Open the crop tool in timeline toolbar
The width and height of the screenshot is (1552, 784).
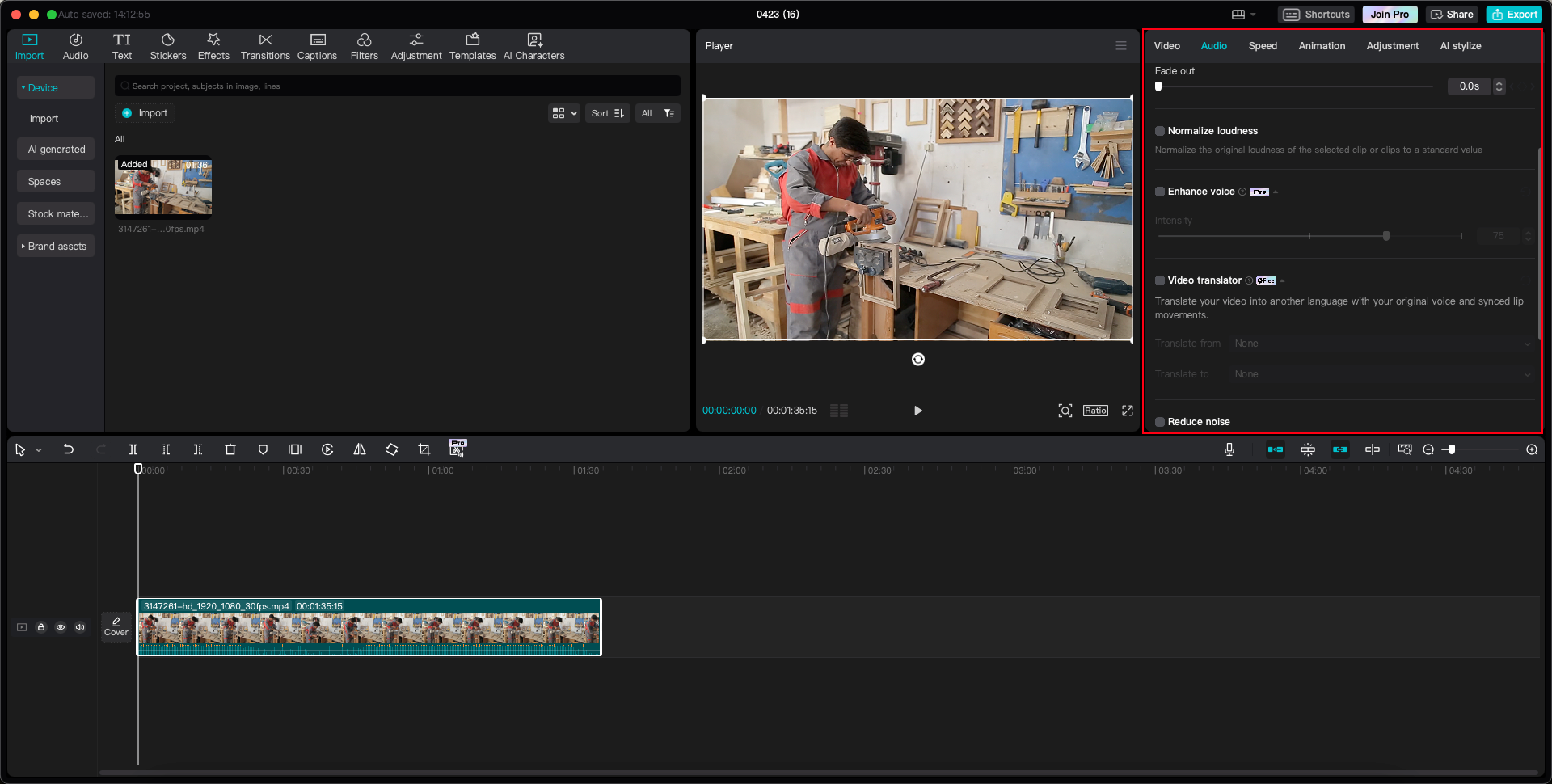pyautogui.click(x=424, y=449)
